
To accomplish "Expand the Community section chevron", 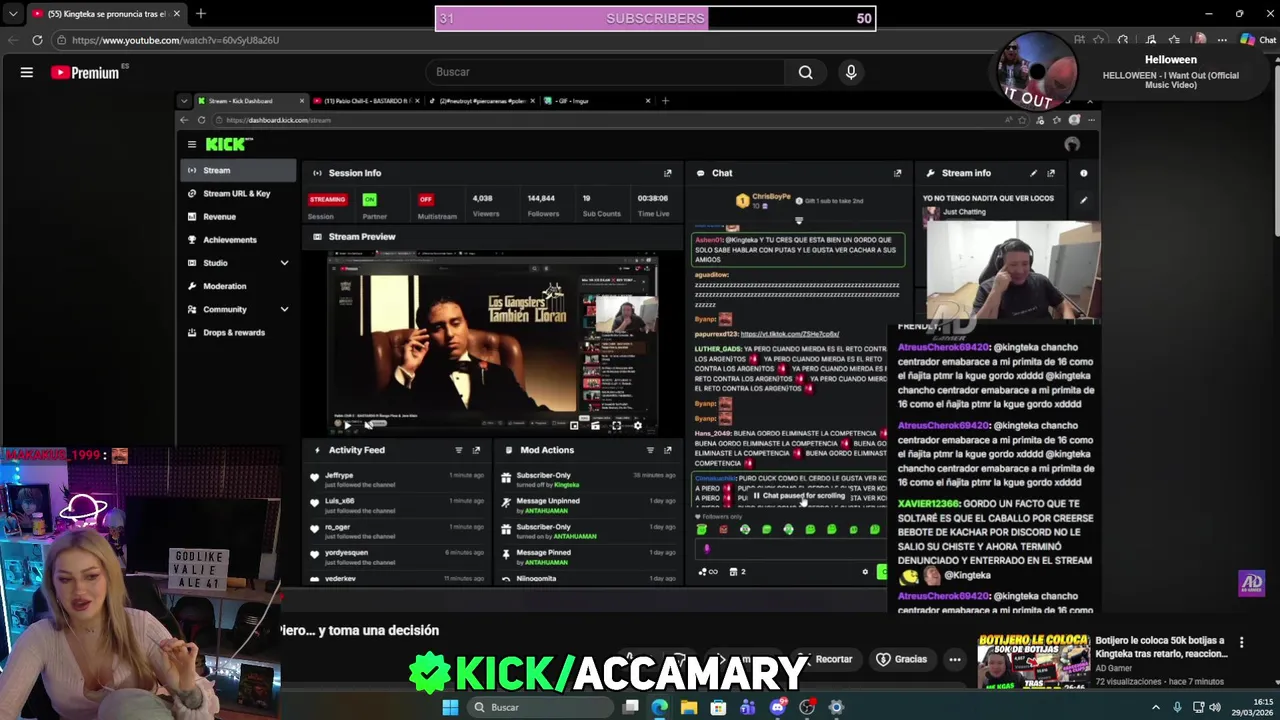I will click(x=284, y=309).
